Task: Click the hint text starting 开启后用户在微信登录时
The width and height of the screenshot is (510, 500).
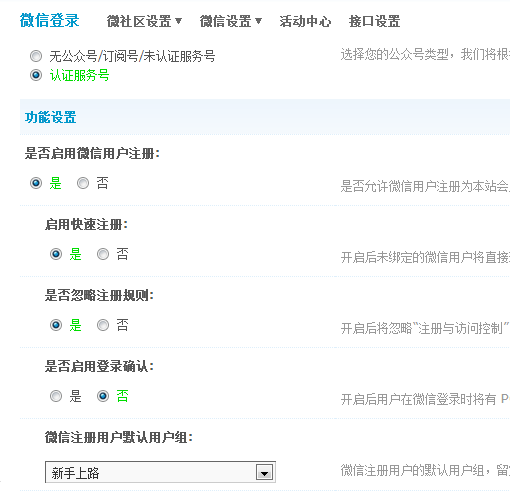Action: [425, 399]
